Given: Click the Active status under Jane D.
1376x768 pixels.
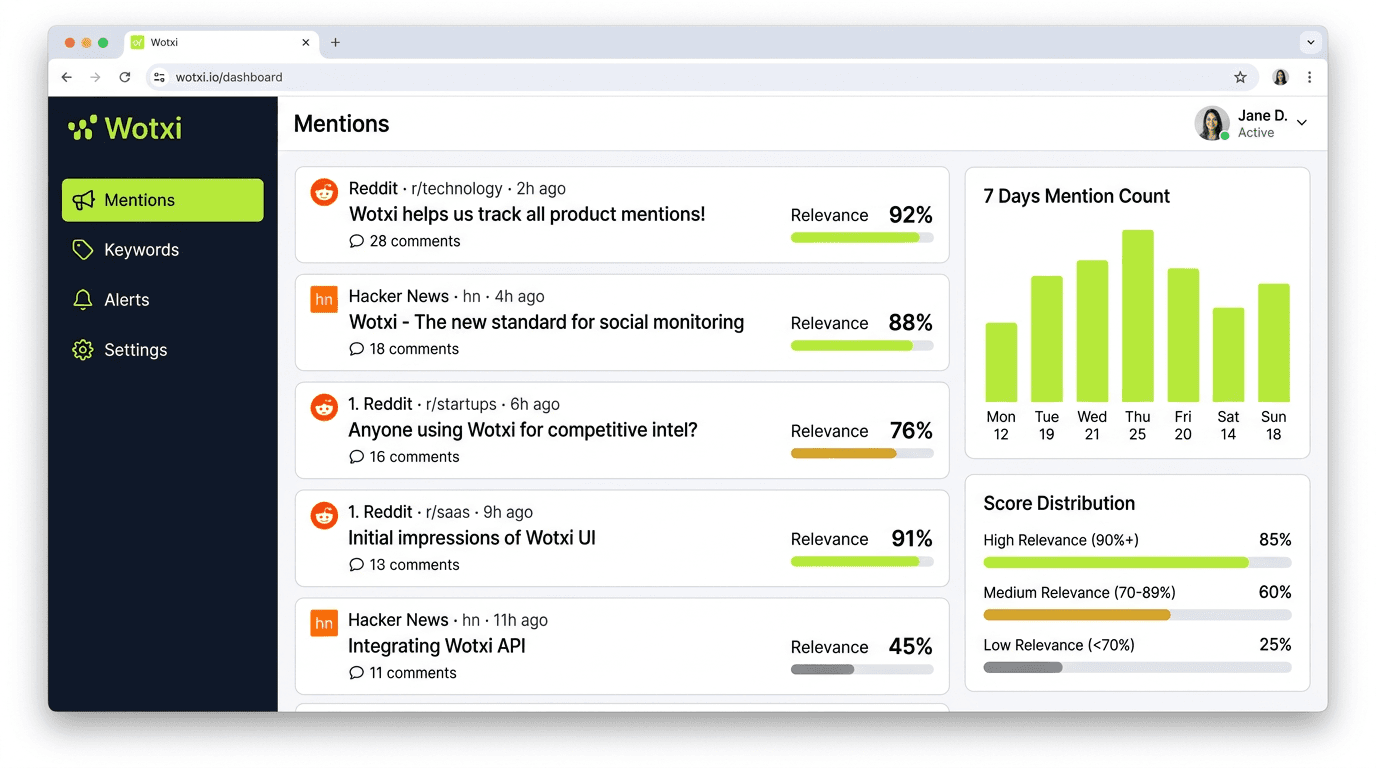Looking at the screenshot, I should point(1256,133).
